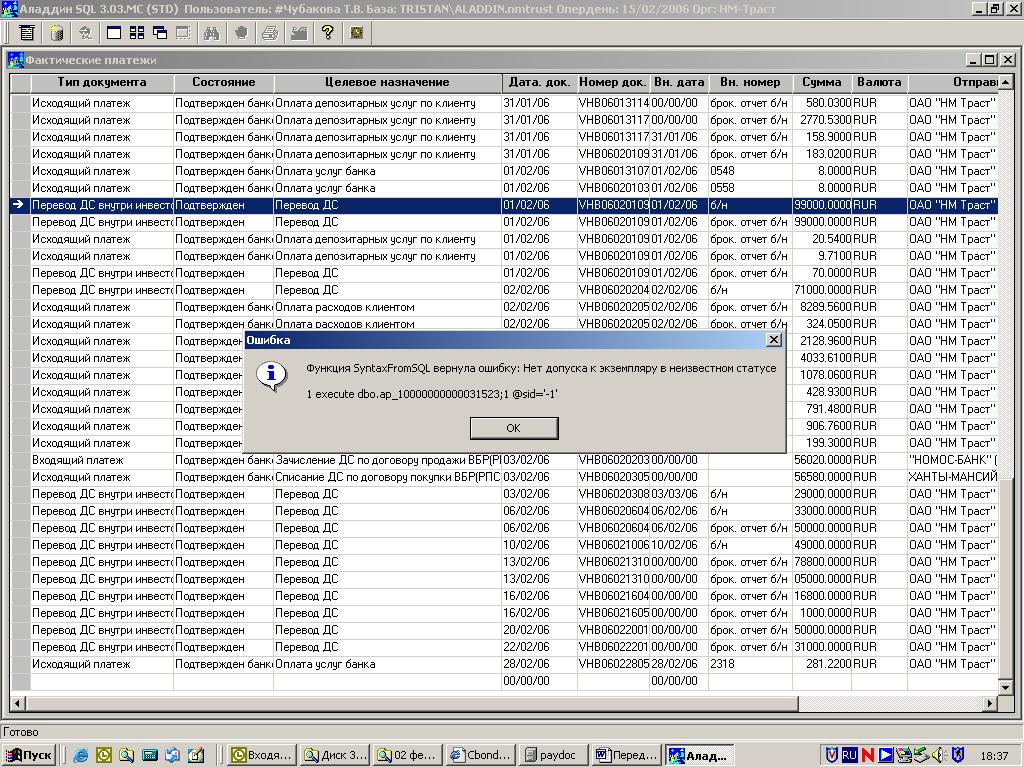Click the printer icon in the toolbar

pos(270,33)
